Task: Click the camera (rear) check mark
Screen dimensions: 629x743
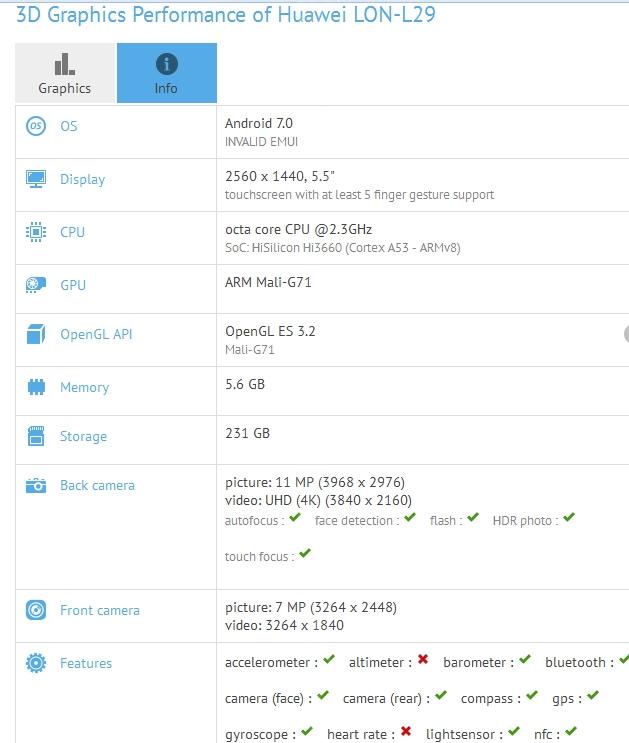Action: (x=441, y=695)
